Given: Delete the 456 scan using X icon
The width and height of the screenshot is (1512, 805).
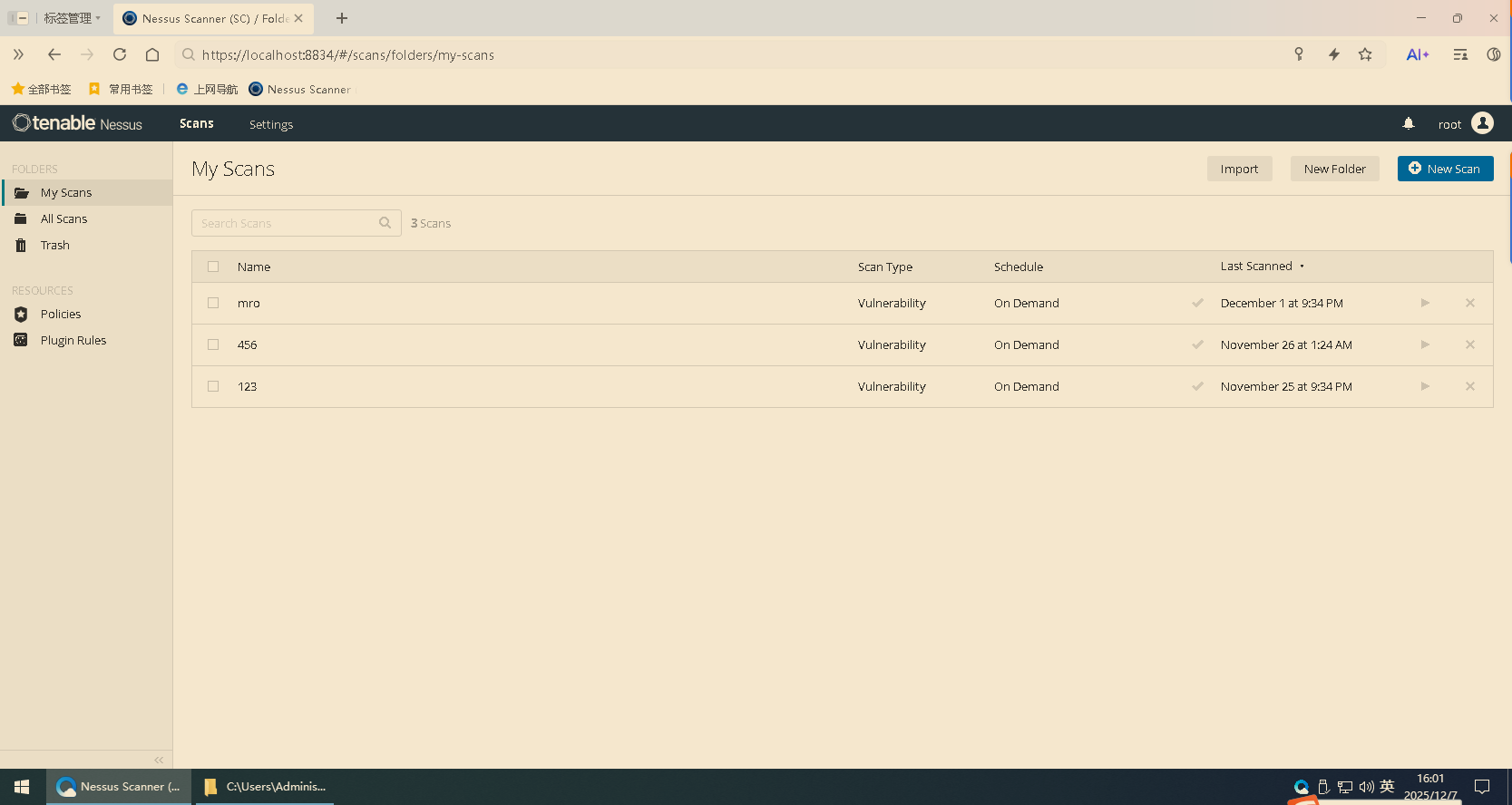Looking at the screenshot, I should click(x=1470, y=344).
